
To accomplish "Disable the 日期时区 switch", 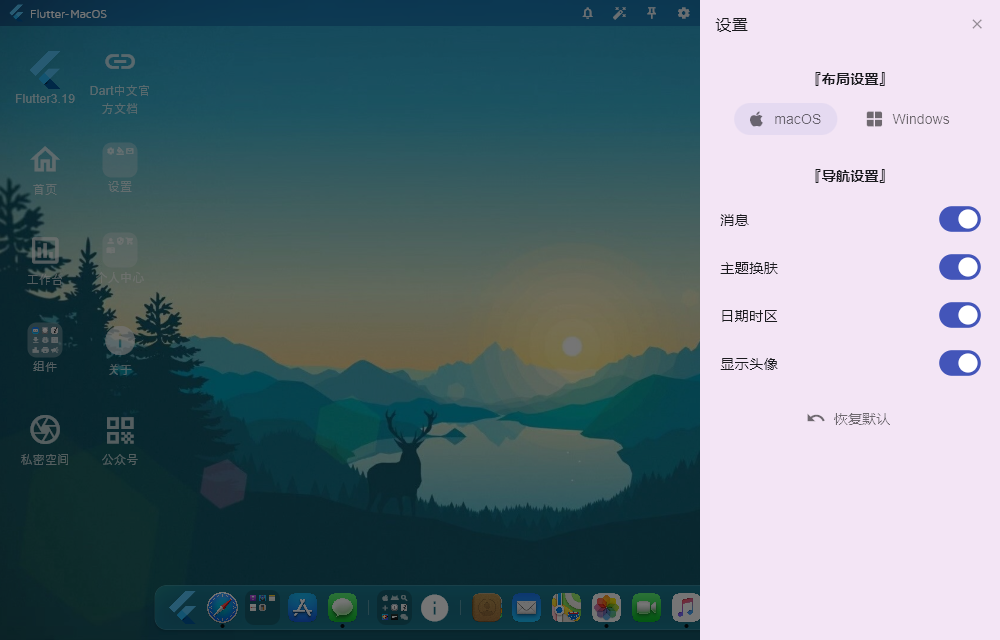I will (960, 315).
